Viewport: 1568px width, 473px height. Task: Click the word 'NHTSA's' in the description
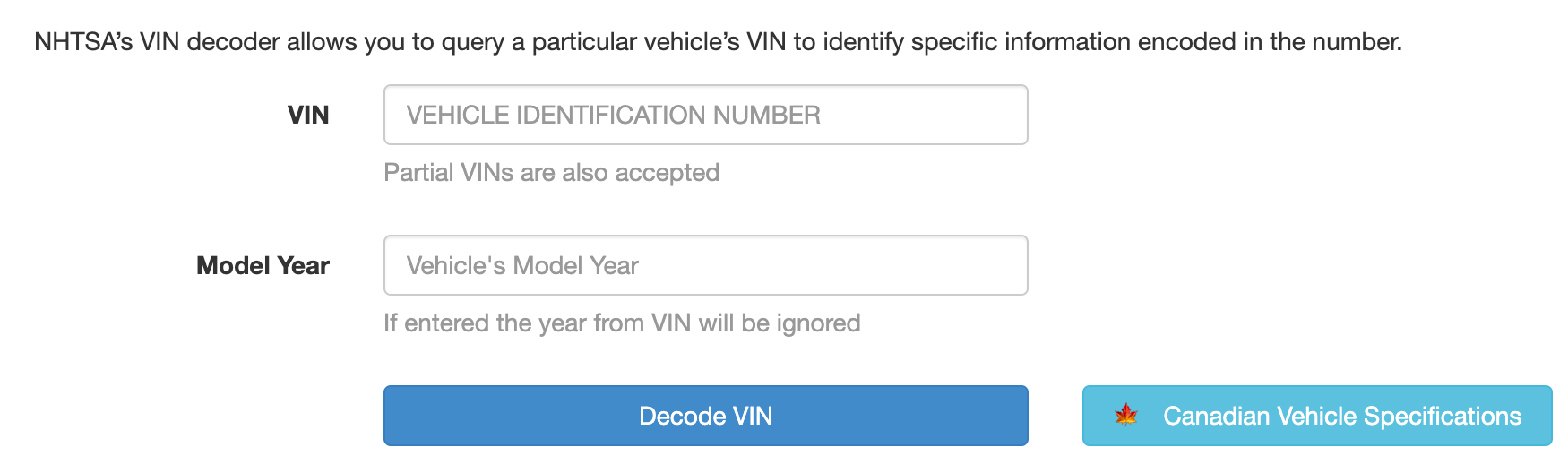pyautogui.click(x=83, y=42)
